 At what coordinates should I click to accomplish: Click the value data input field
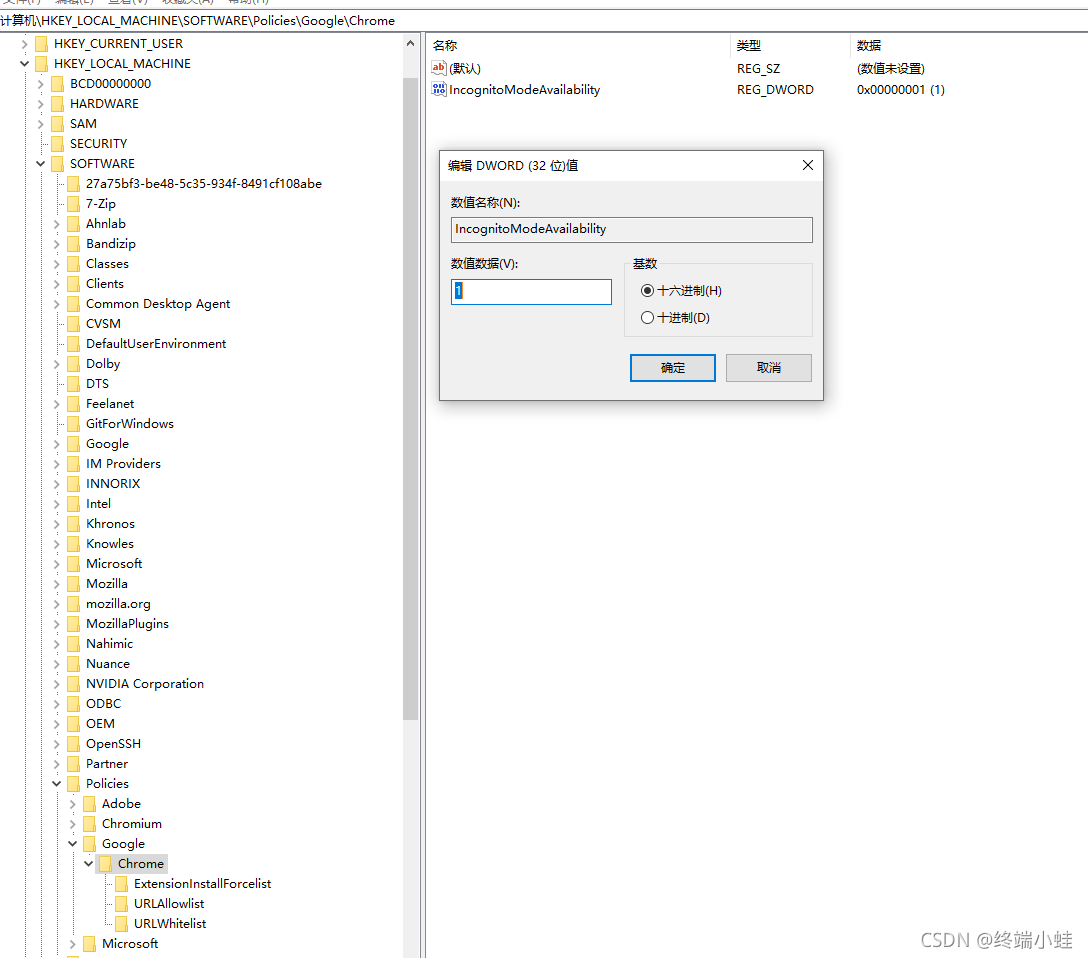click(532, 291)
